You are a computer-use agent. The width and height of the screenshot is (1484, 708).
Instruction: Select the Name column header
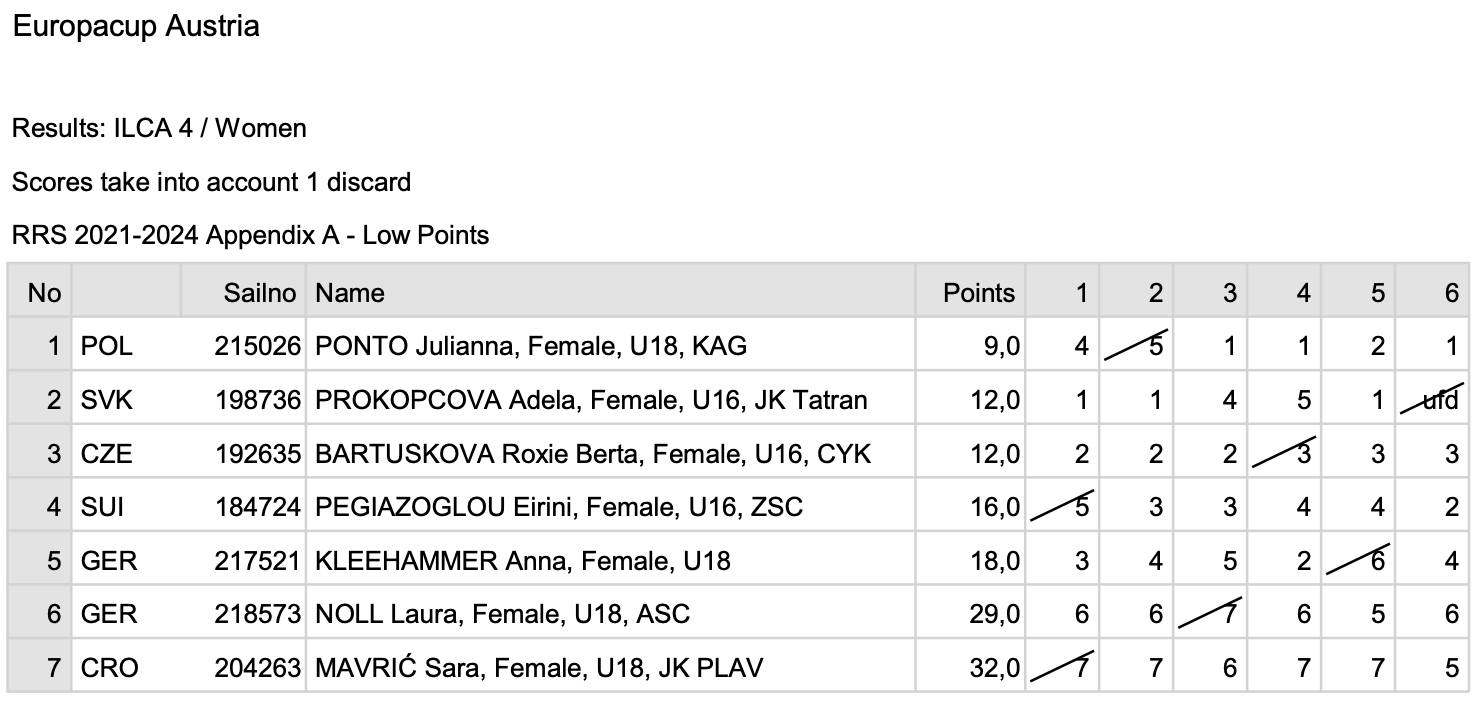[611, 292]
